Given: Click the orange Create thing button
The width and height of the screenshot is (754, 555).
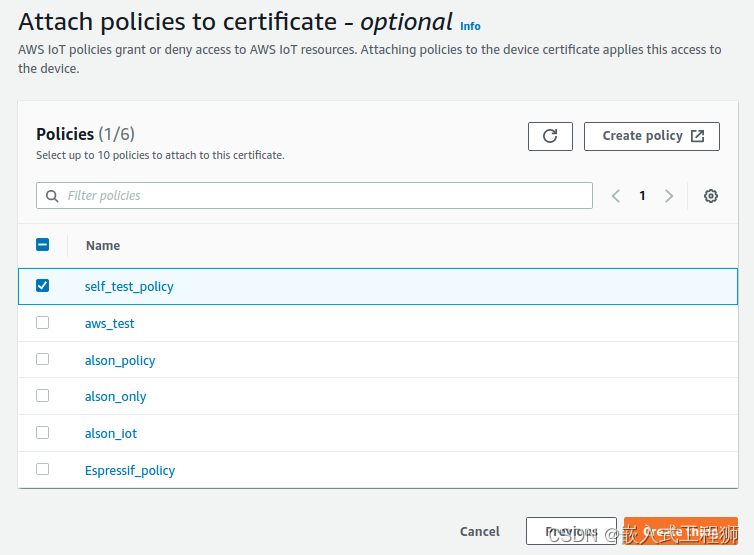Looking at the screenshot, I should pos(680,531).
